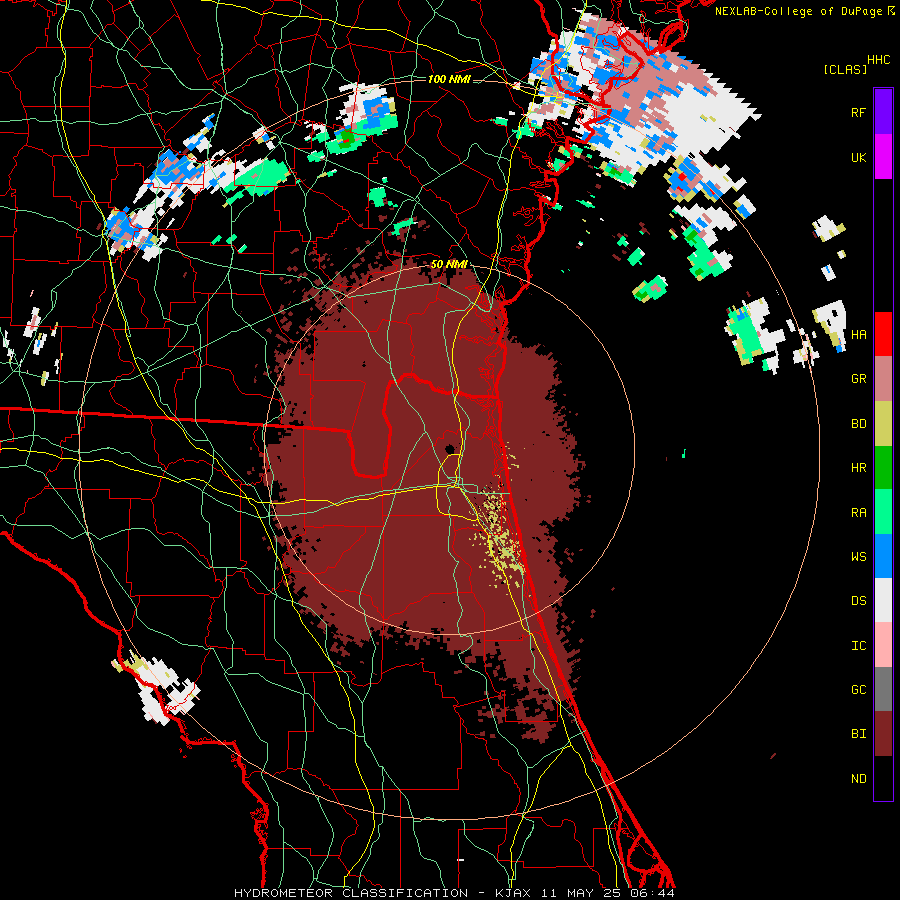
Task: Click the 06:44 timestamp
Action: point(651,893)
